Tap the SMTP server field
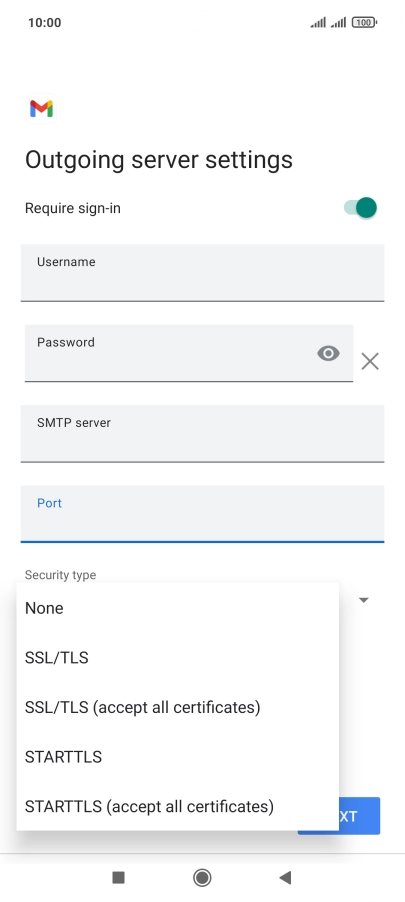Screen dimensions: 405x902 (x=202, y=434)
